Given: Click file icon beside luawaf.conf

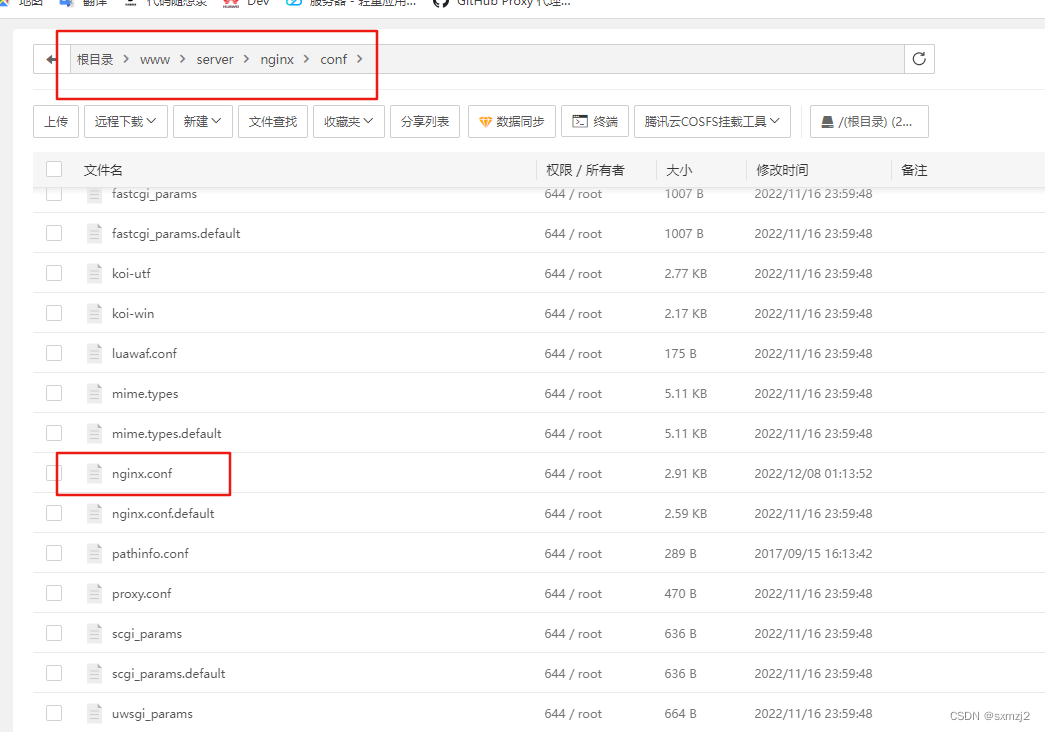Looking at the screenshot, I should (95, 353).
